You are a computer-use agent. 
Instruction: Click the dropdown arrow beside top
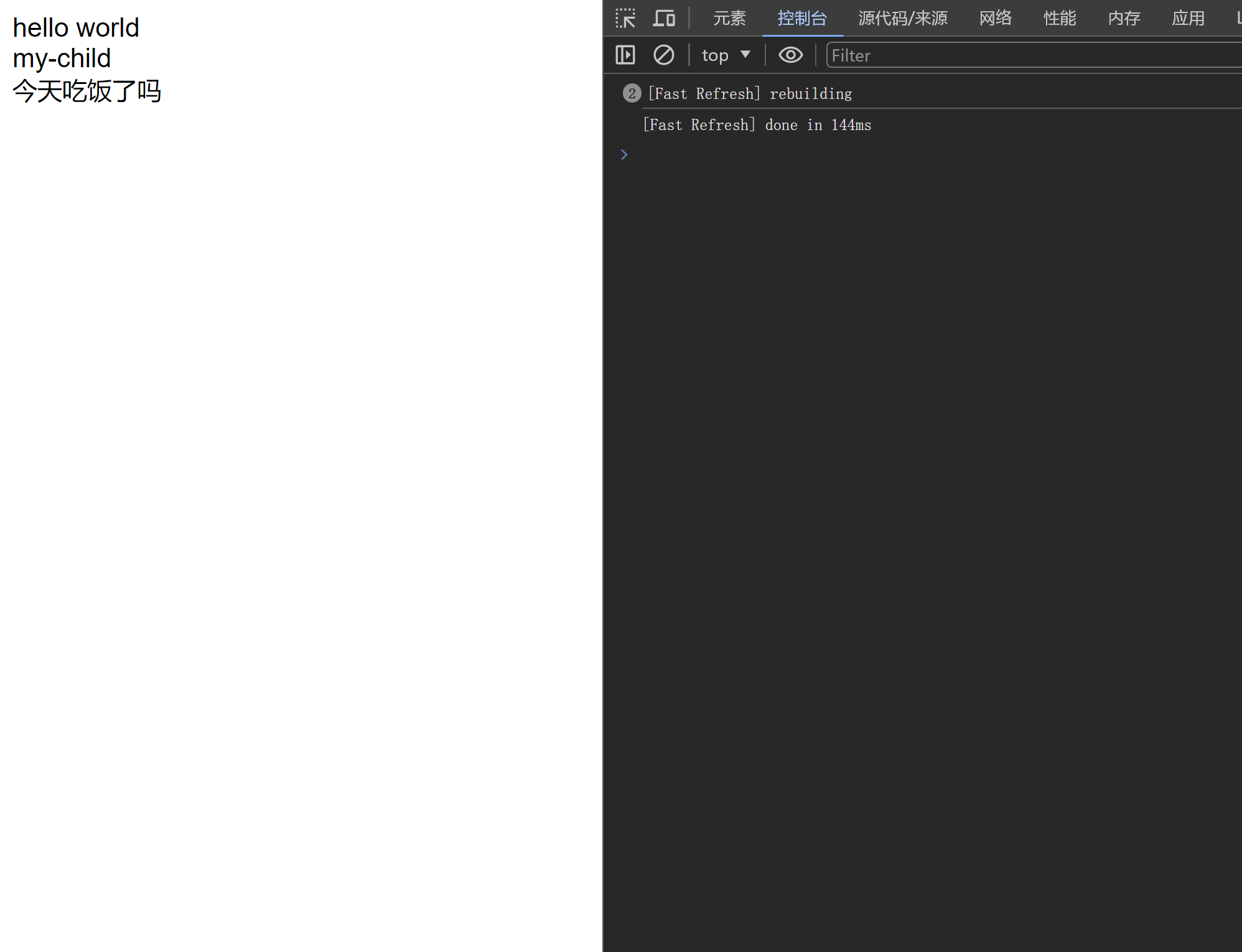(x=745, y=55)
